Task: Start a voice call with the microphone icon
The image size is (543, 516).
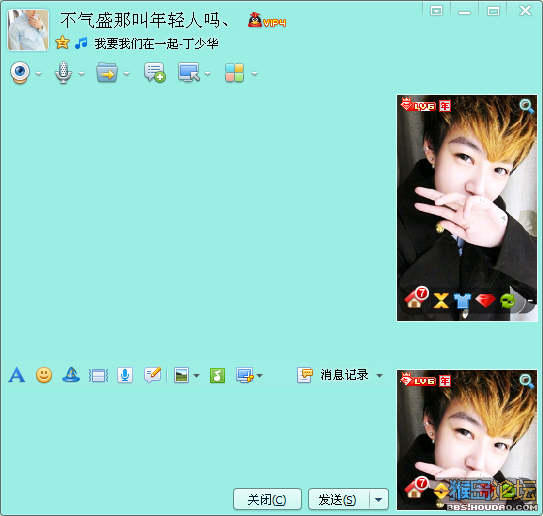Action: pos(63,72)
